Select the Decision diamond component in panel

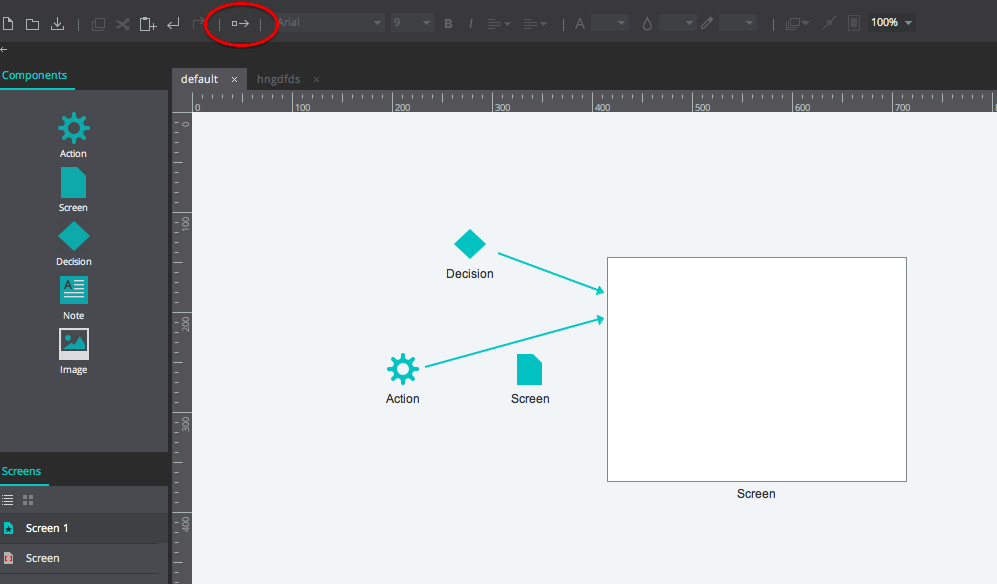pos(73,237)
